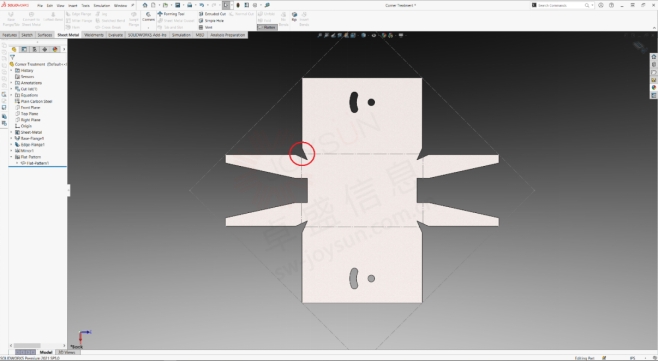This screenshot has height=361, width=658.
Task: Switch to the Analysis Preparation tab
Action: [227, 35]
